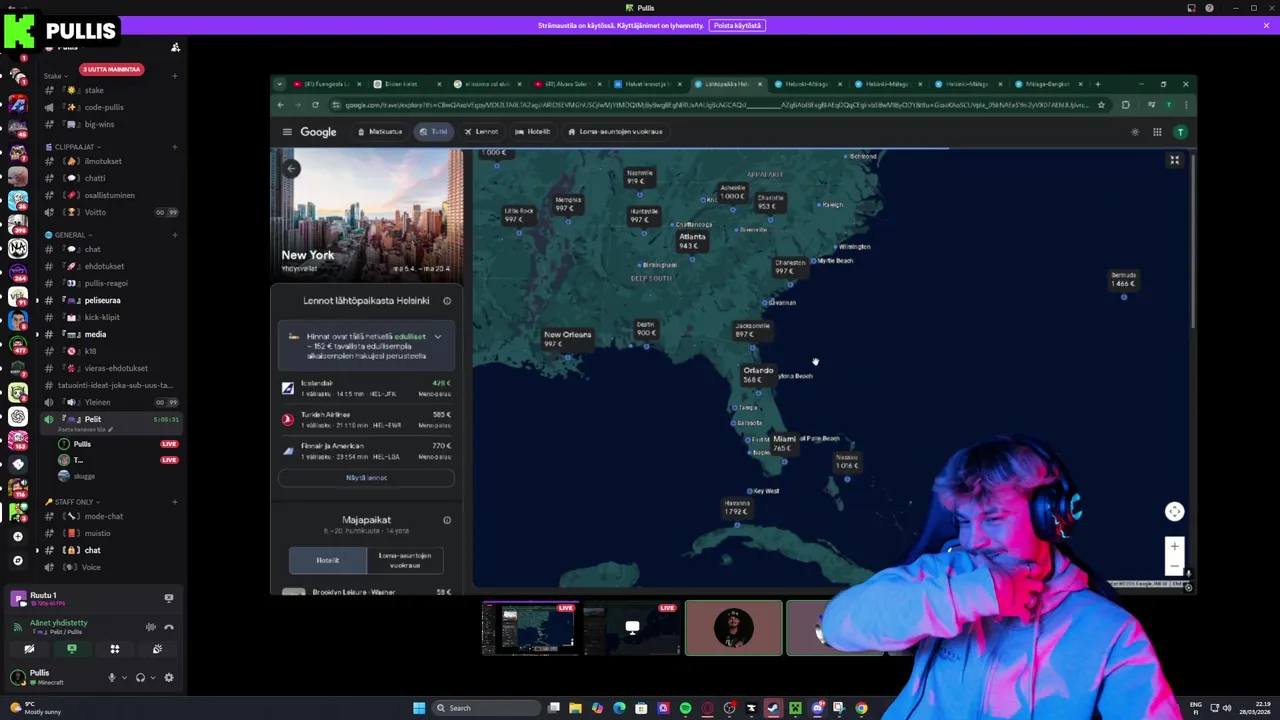Open the Windows Start menu
Screen dimensions: 1280x720
tap(419, 708)
